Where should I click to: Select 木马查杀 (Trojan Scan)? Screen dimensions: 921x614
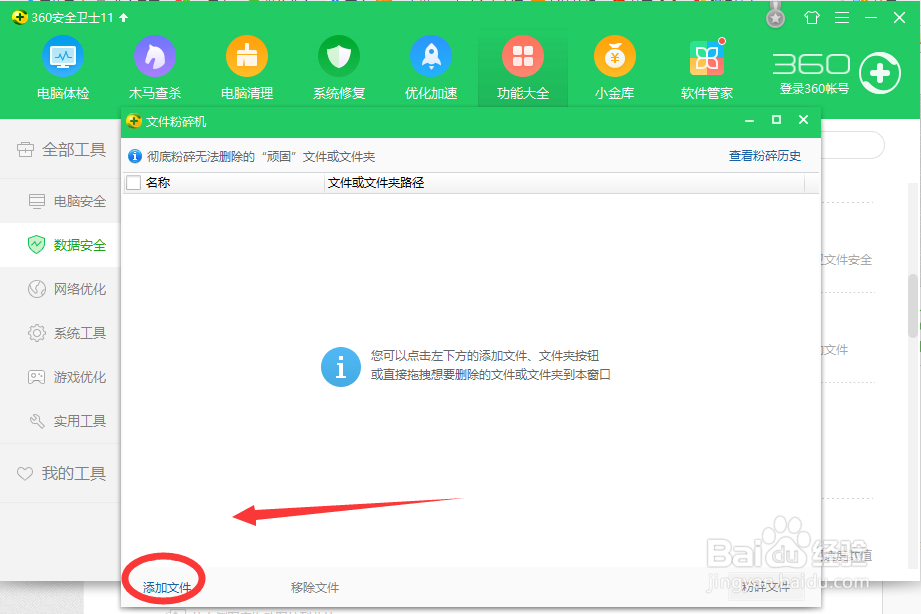coord(154,67)
